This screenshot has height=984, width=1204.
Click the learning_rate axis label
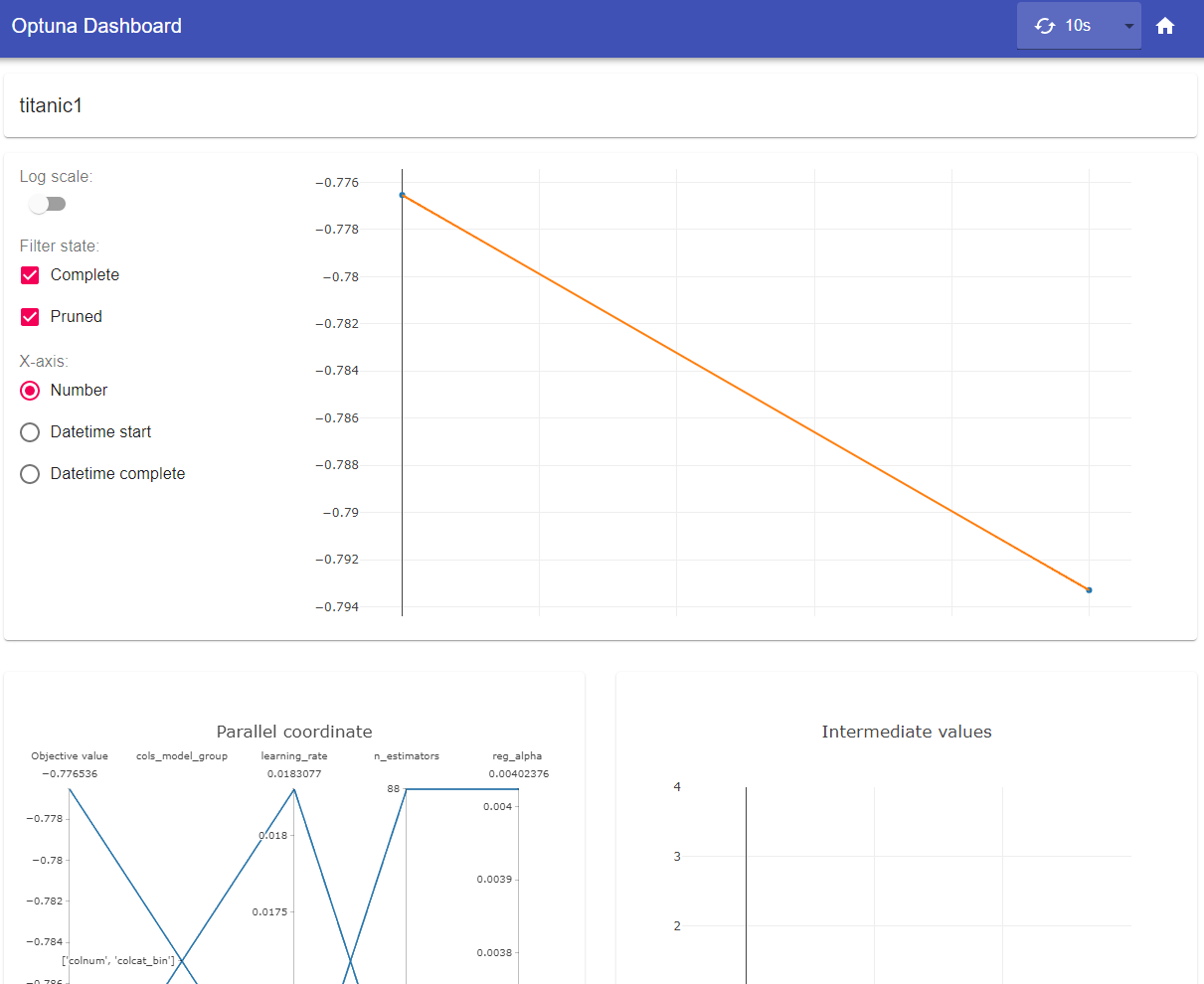coord(294,756)
